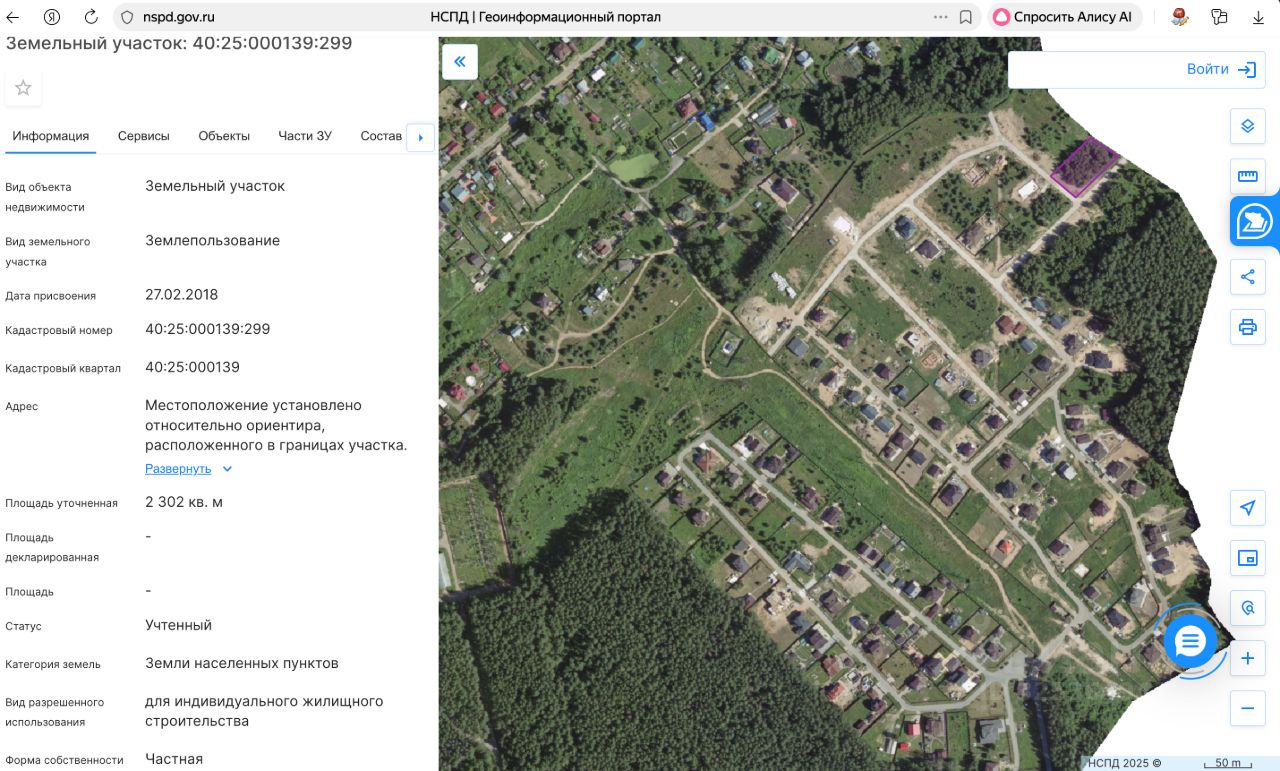Click the Войти login button
1280x771 pixels.
1220,69
